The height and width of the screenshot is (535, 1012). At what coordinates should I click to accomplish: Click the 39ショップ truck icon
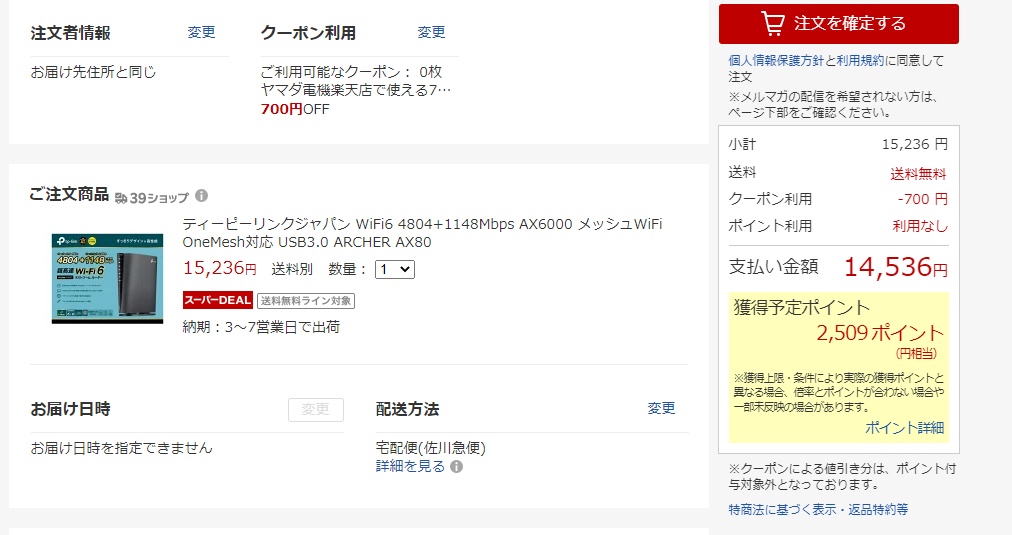tap(121, 198)
